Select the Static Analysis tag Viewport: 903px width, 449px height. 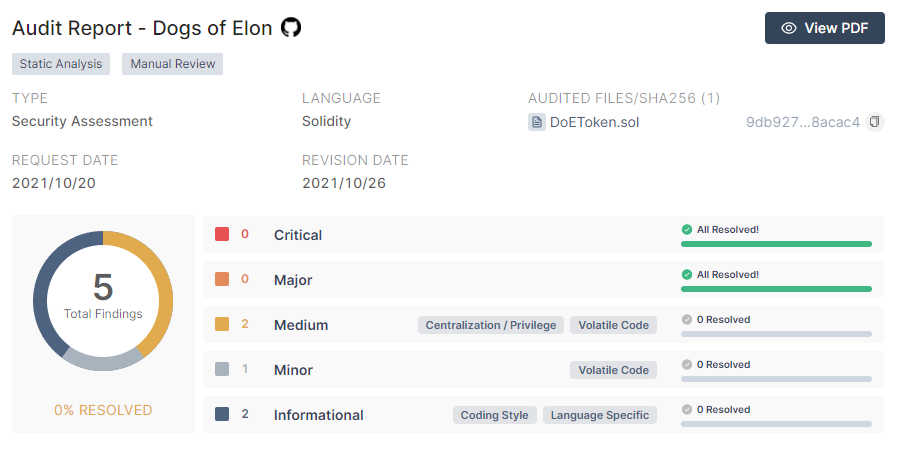point(61,64)
